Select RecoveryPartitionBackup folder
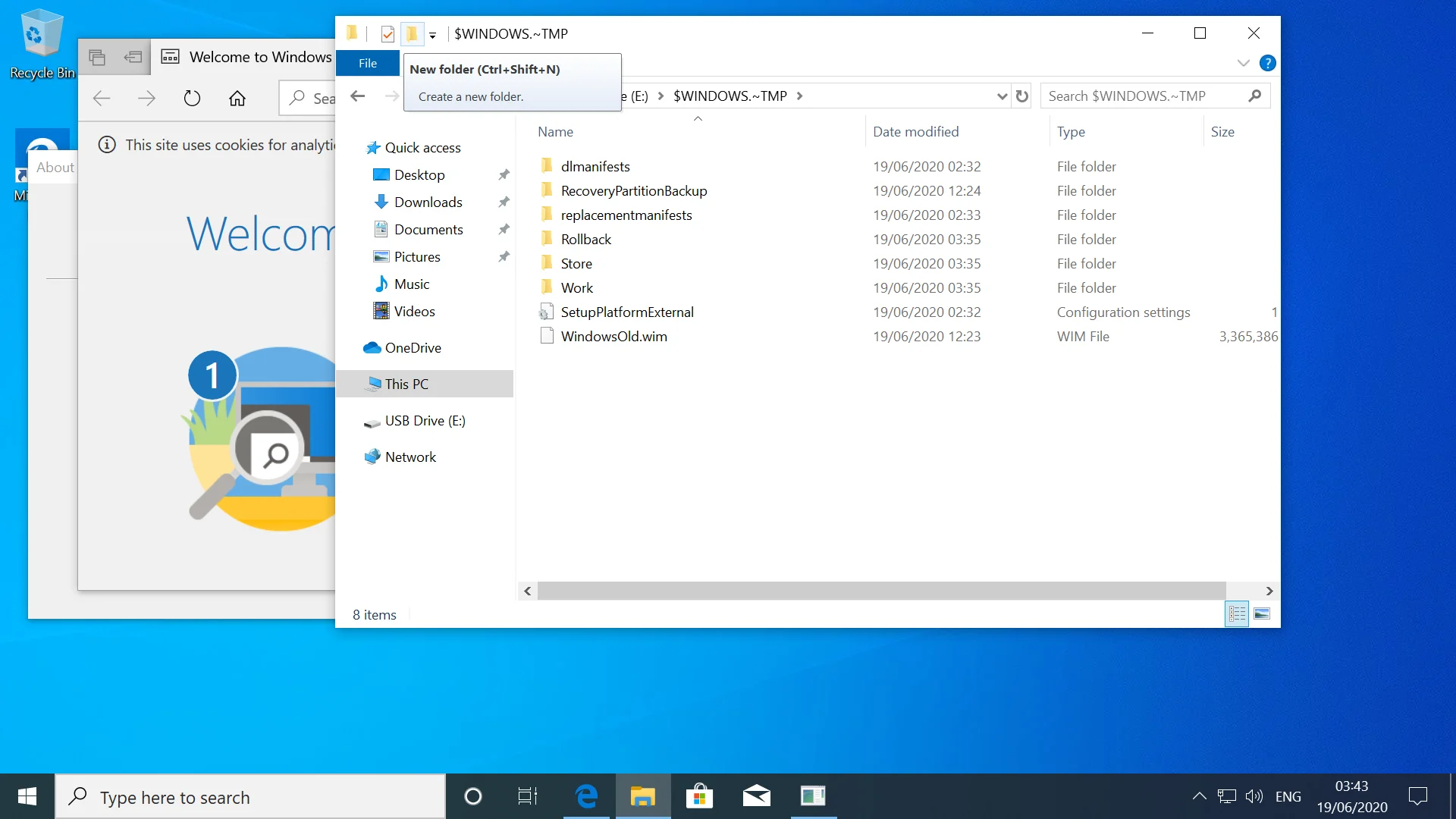The height and width of the screenshot is (819, 1456). click(x=634, y=190)
